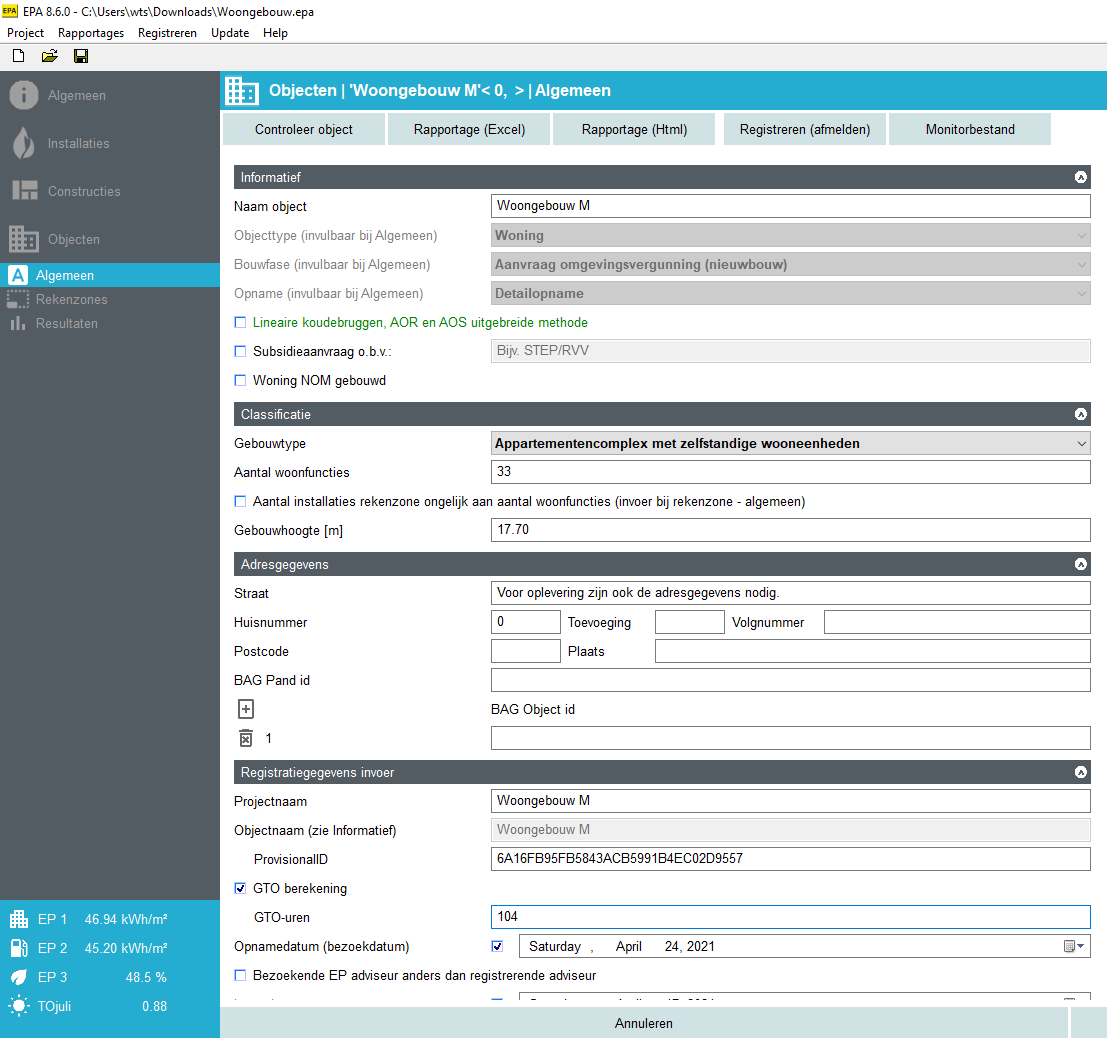Click the Rapportage (Html) button
This screenshot has height=1038, width=1107.
tap(634, 129)
